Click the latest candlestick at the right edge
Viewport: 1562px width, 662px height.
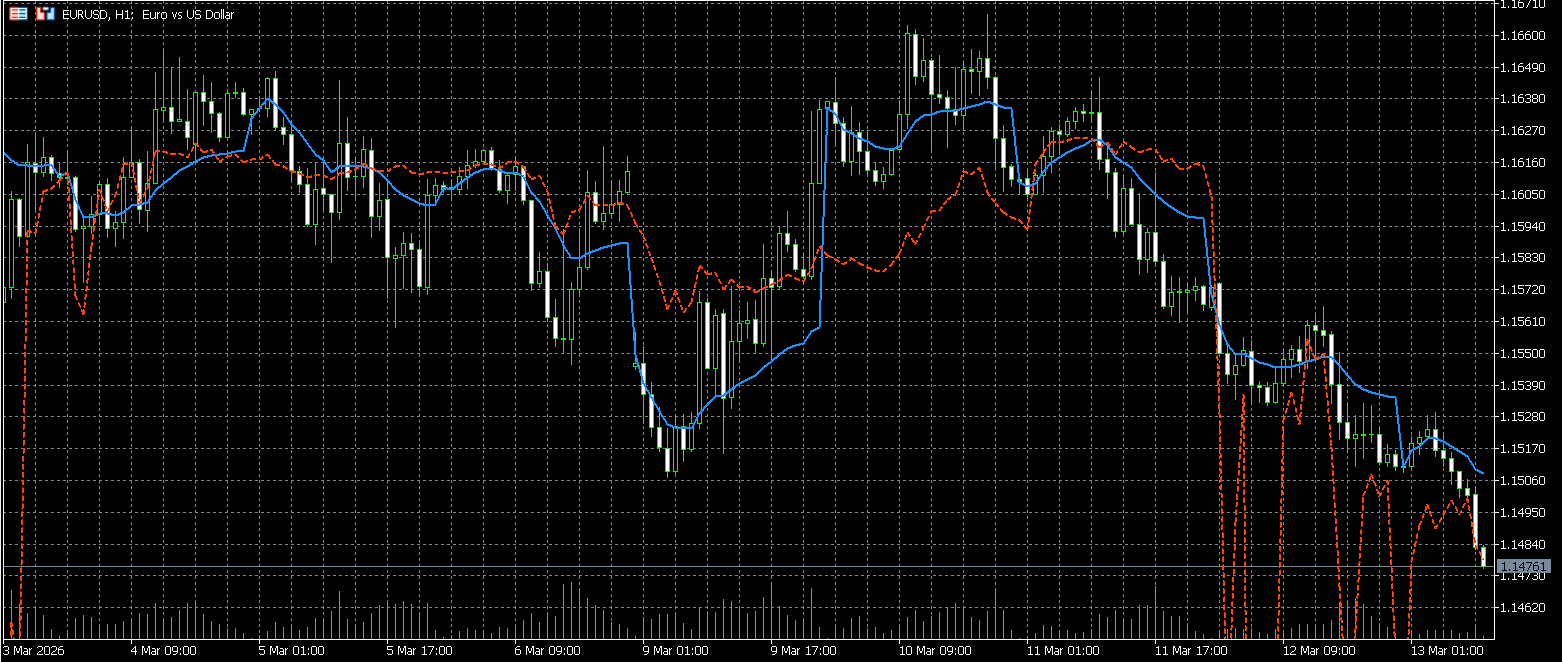pyautogui.click(x=1483, y=556)
